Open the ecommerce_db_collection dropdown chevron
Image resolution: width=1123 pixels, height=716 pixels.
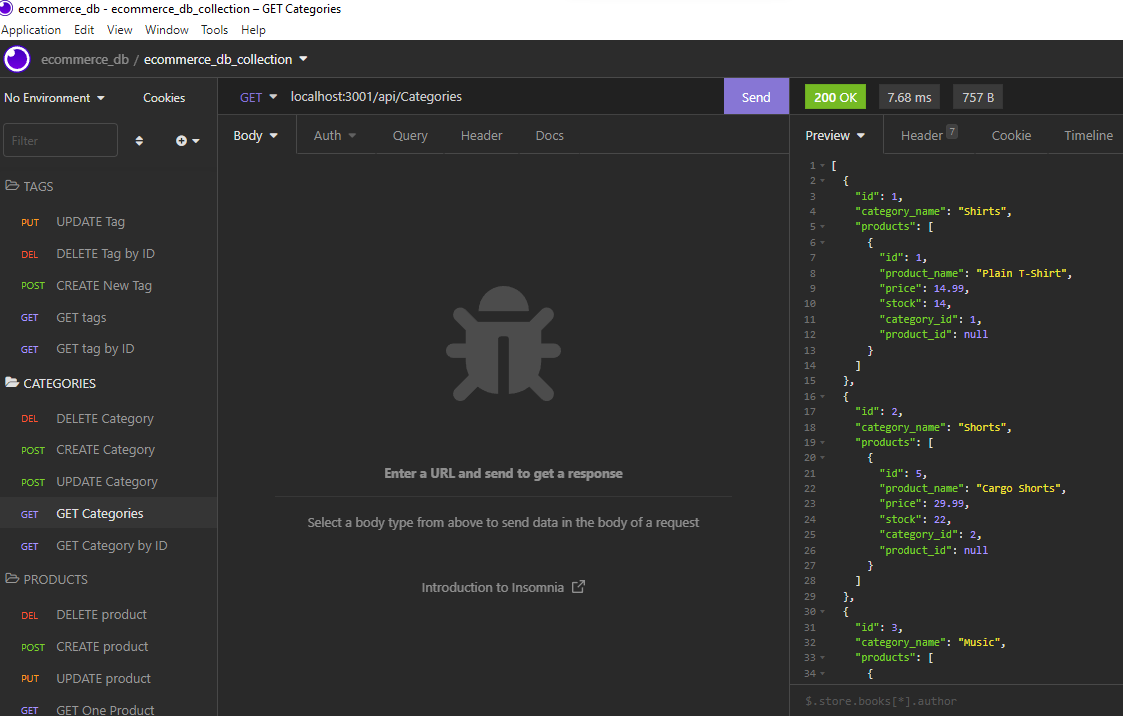[x=304, y=59]
